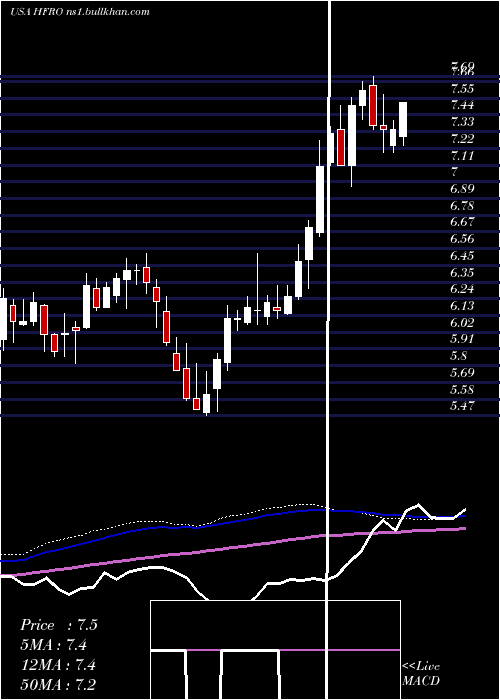The width and height of the screenshot is (500, 700).
Task: Select the 6.67 price axis label
Action: (462, 222)
